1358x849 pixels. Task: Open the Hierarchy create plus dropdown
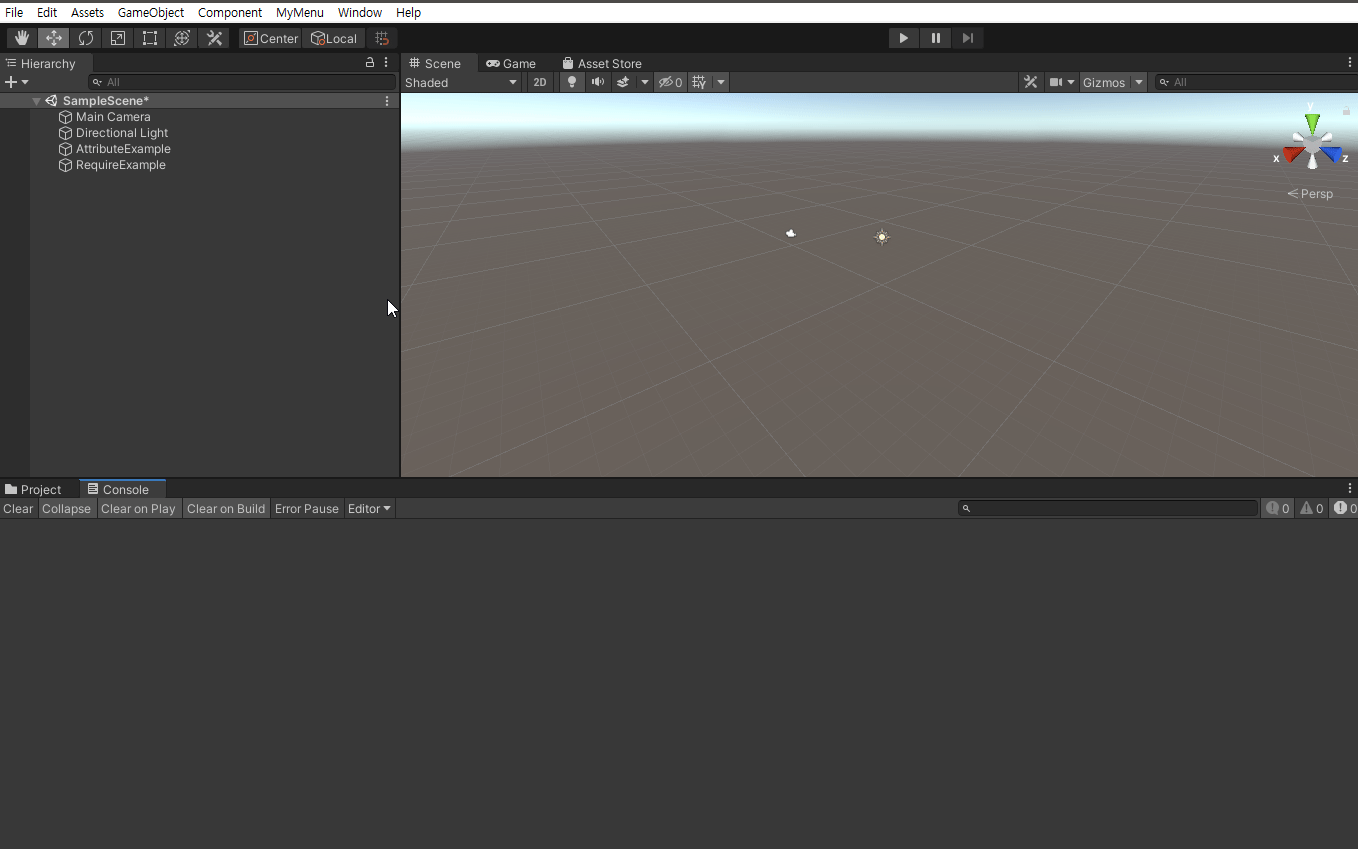click(x=17, y=82)
